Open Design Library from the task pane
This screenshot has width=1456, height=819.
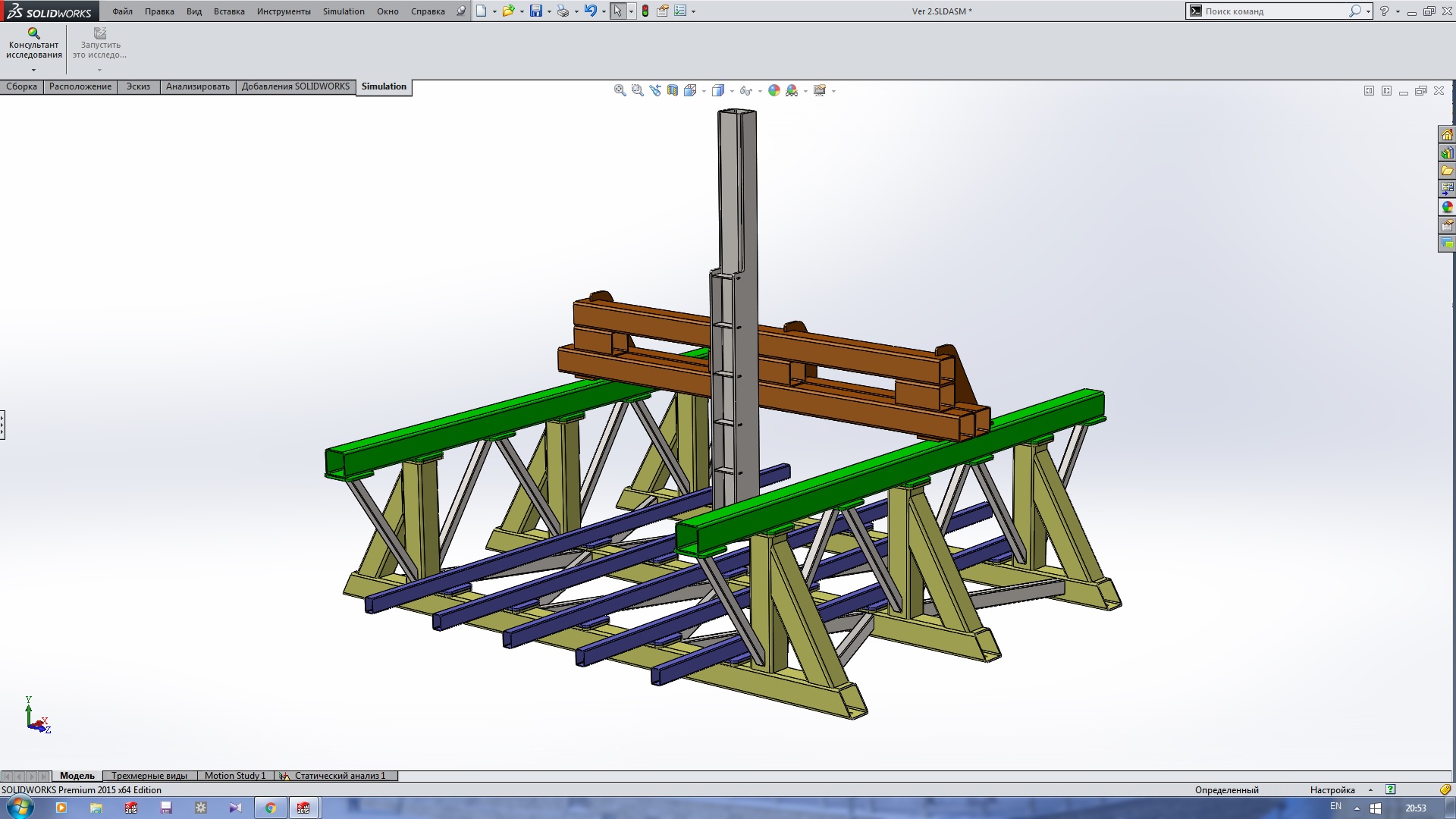pyautogui.click(x=1447, y=152)
